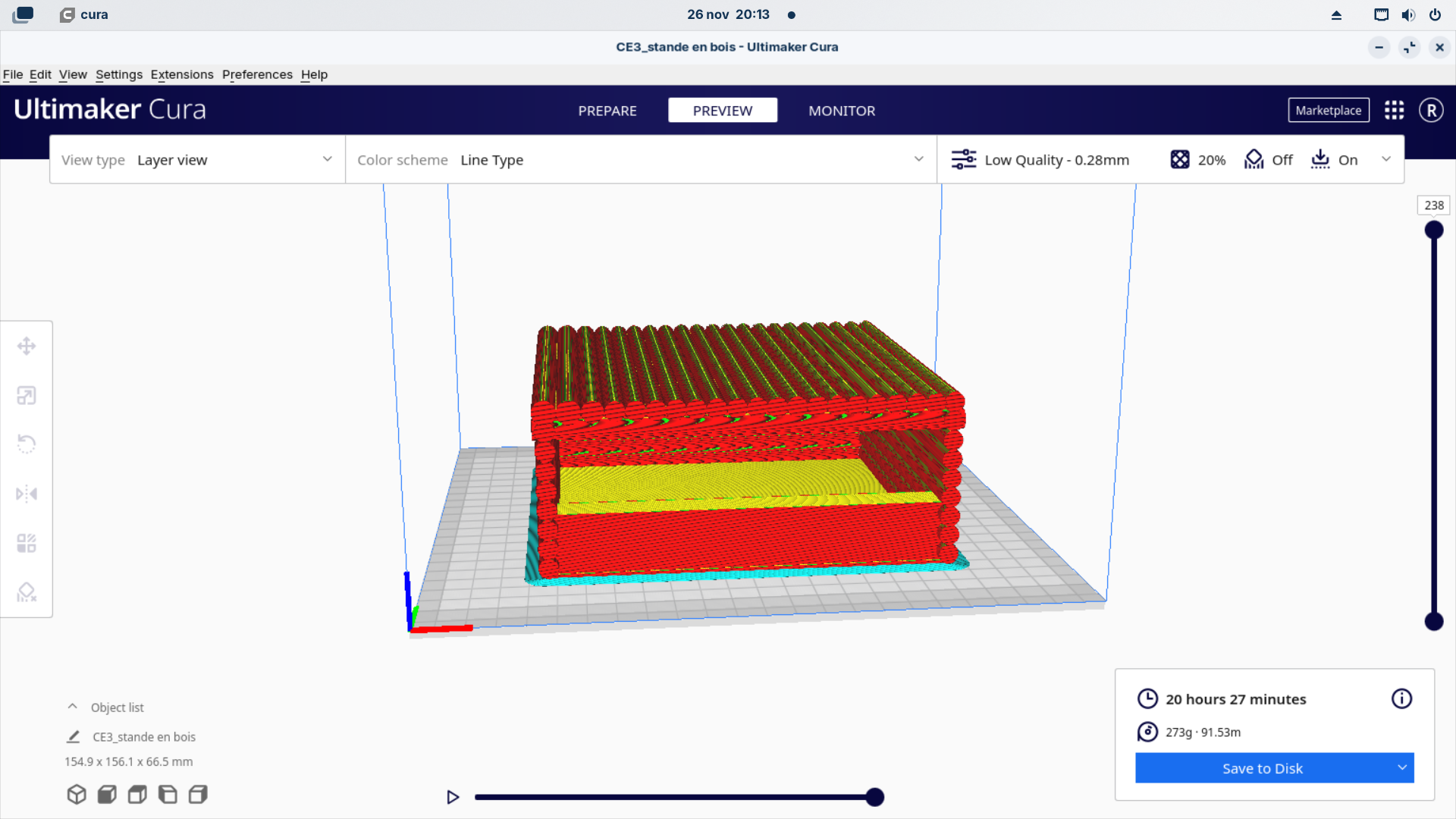The width and height of the screenshot is (1456, 819).
Task: Open the print settings sliders icon
Action: click(x=964, y=159)
